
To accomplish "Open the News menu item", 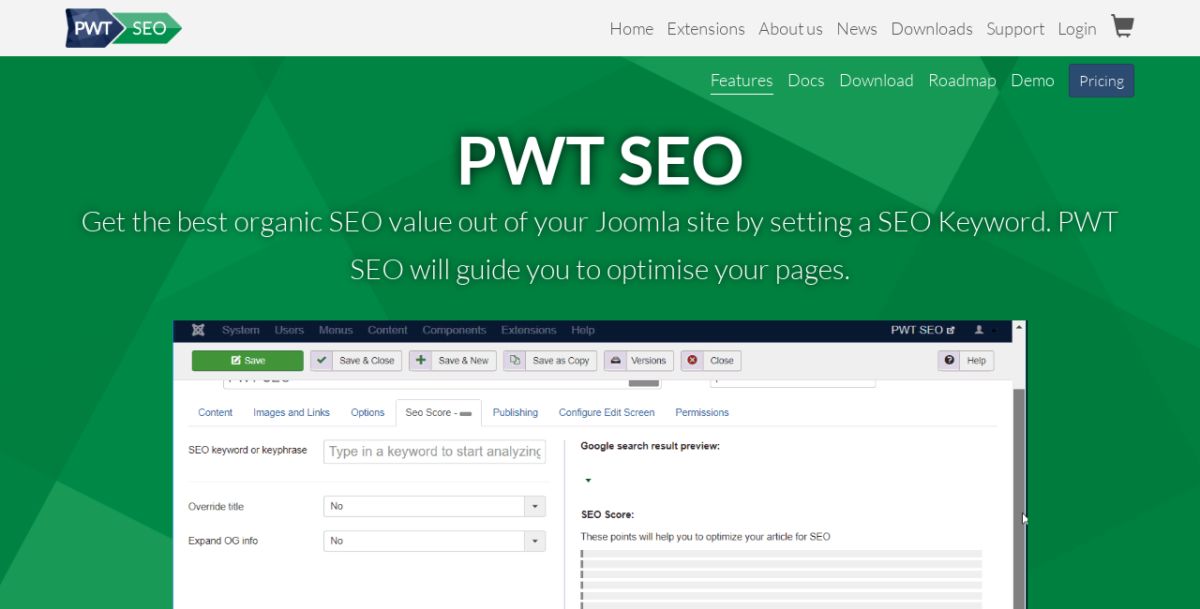I will (857, 29).
